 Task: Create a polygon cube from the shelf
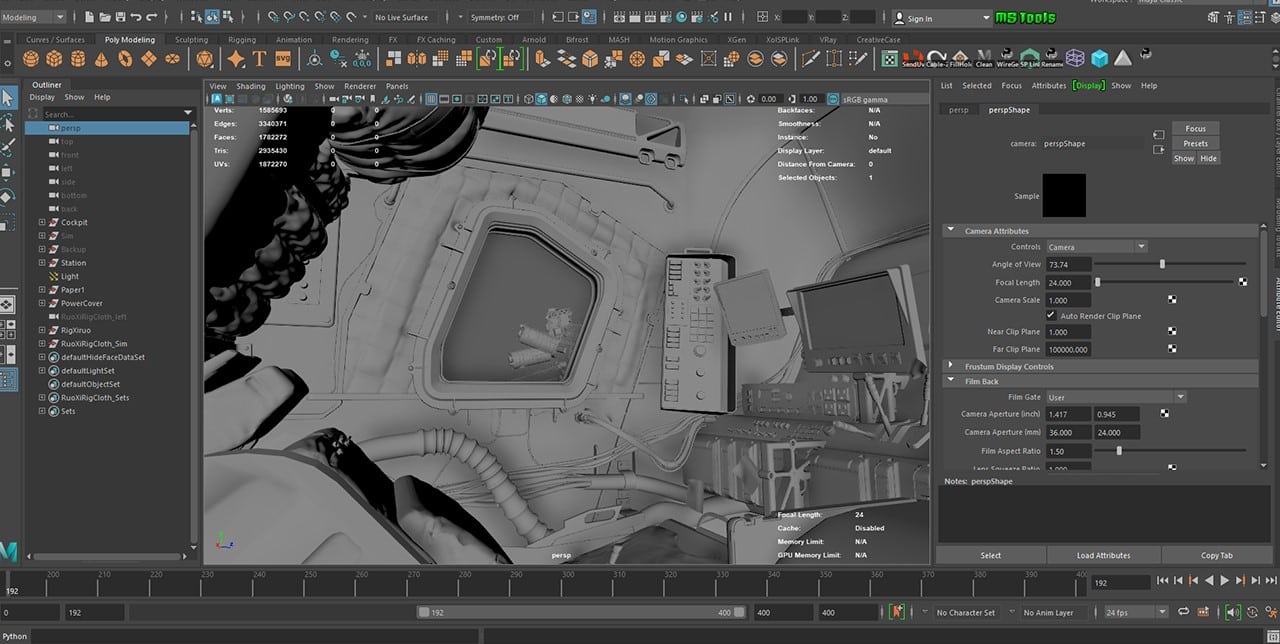point(55,59)
